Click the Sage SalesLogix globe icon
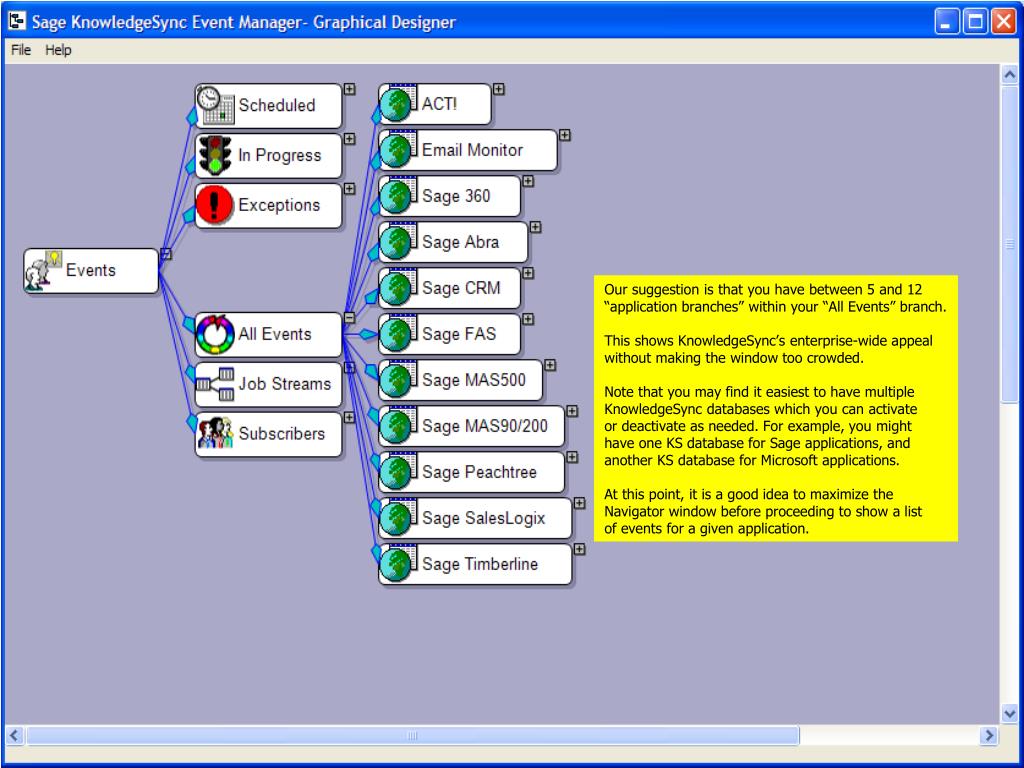Image resolution: width=1024 pixels, height=768 pixels. click(398, 518)
